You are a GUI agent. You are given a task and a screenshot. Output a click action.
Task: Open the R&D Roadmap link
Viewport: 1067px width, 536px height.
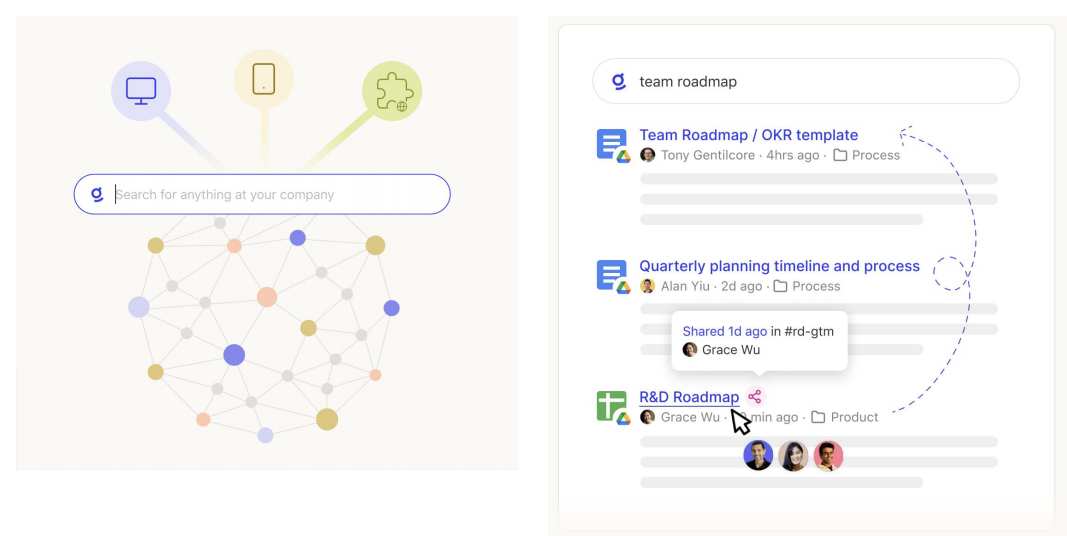pos(689,397)
